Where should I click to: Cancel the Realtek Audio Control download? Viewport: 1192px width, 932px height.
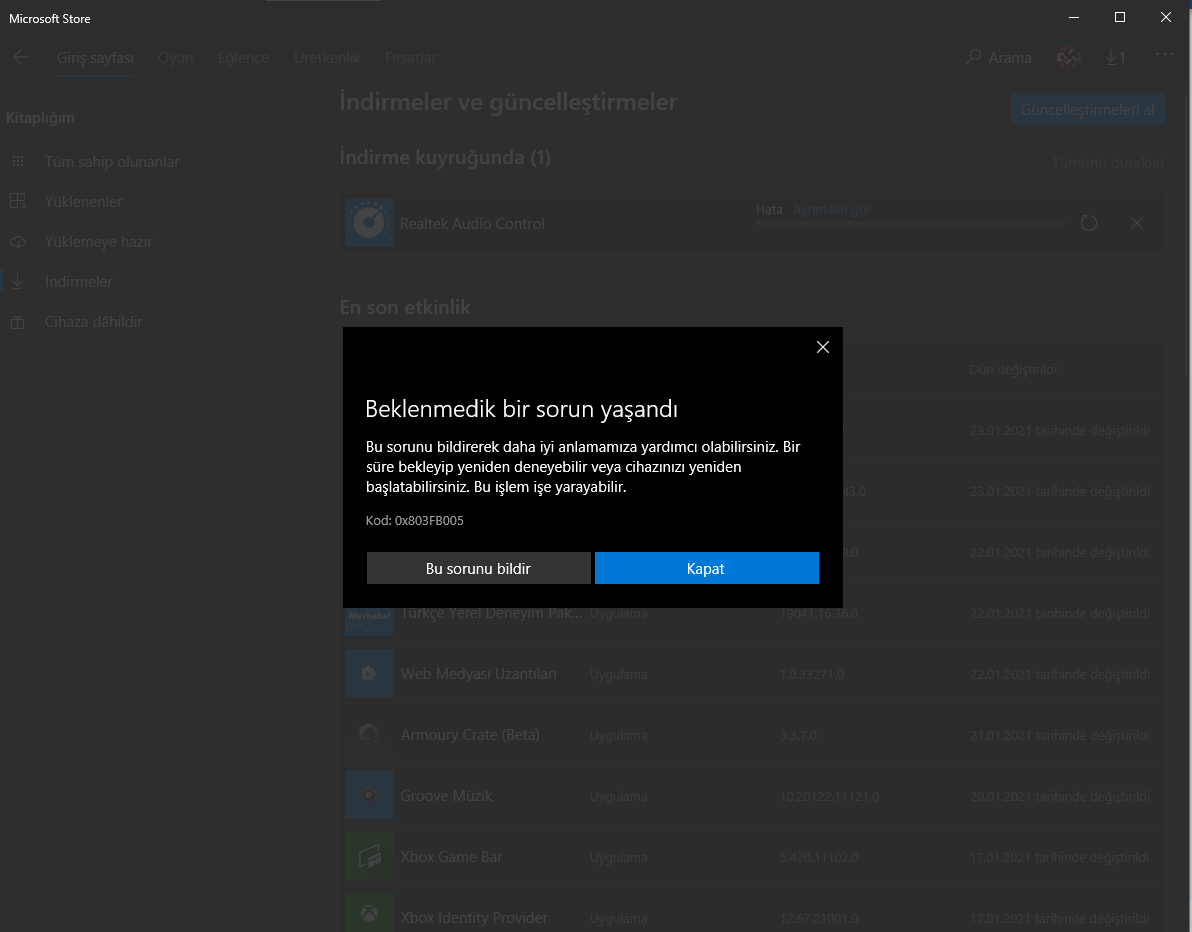1137,223
